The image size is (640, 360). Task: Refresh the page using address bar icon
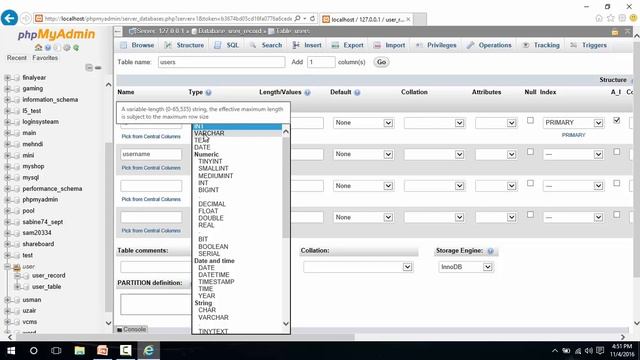[312, 18]
